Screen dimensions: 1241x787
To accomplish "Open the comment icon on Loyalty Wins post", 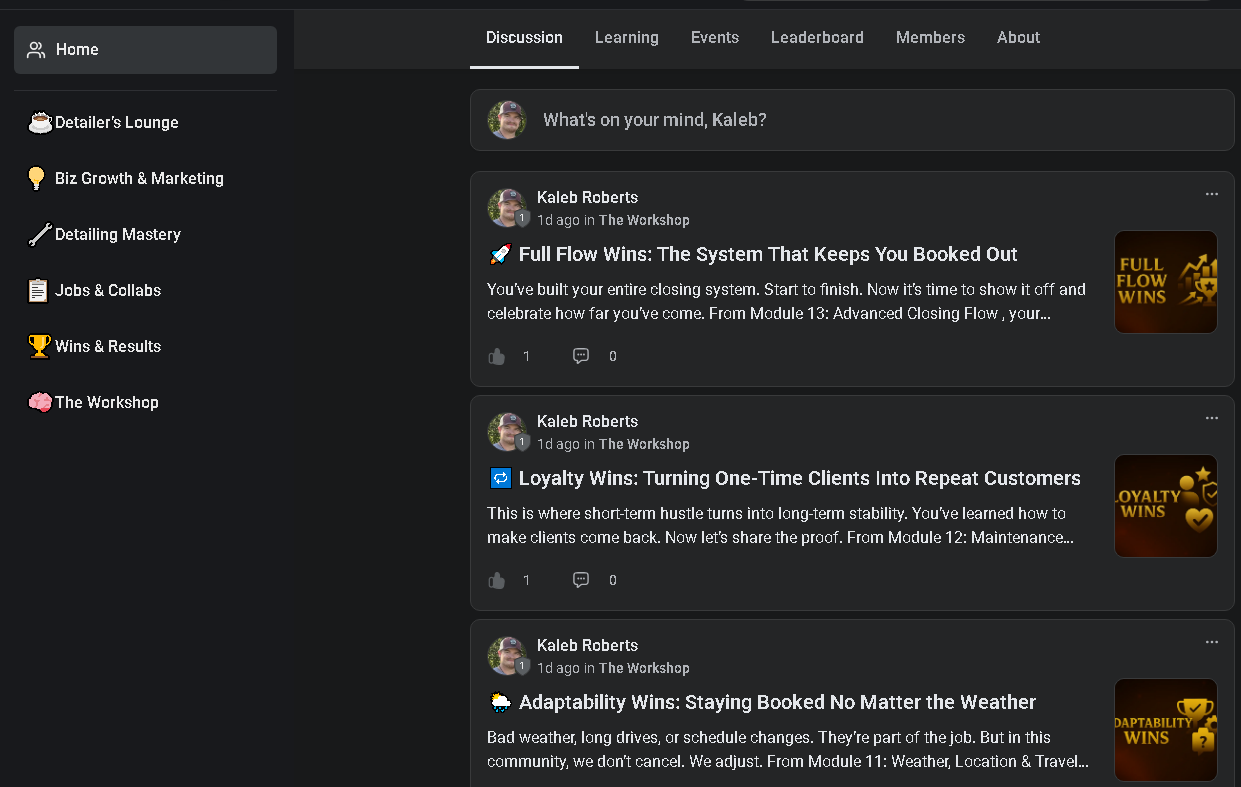I will click(581, 580).
